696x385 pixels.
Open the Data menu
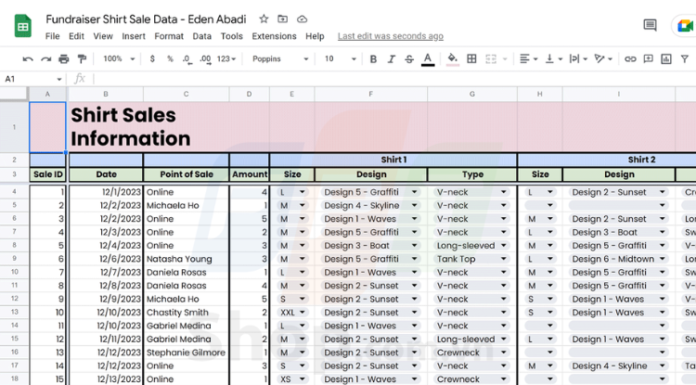pos(202,36)
